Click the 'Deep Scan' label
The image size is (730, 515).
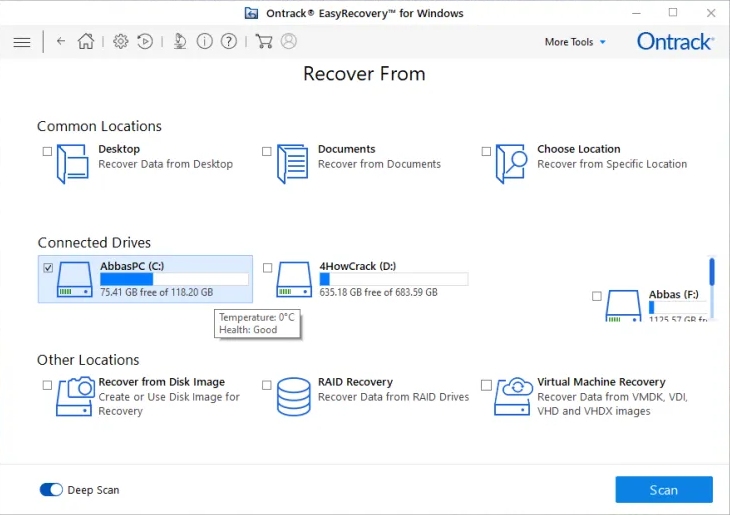tap(93, 490)
